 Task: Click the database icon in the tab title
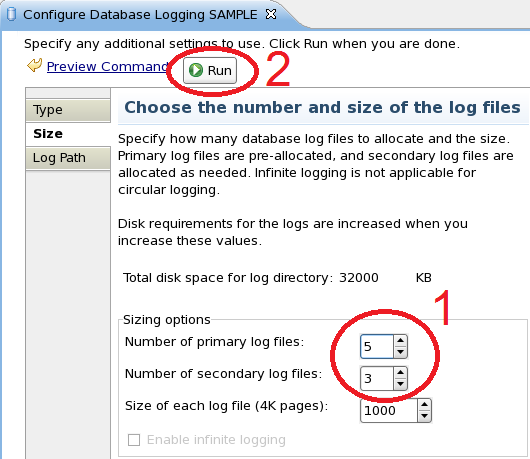click(11, 14)
